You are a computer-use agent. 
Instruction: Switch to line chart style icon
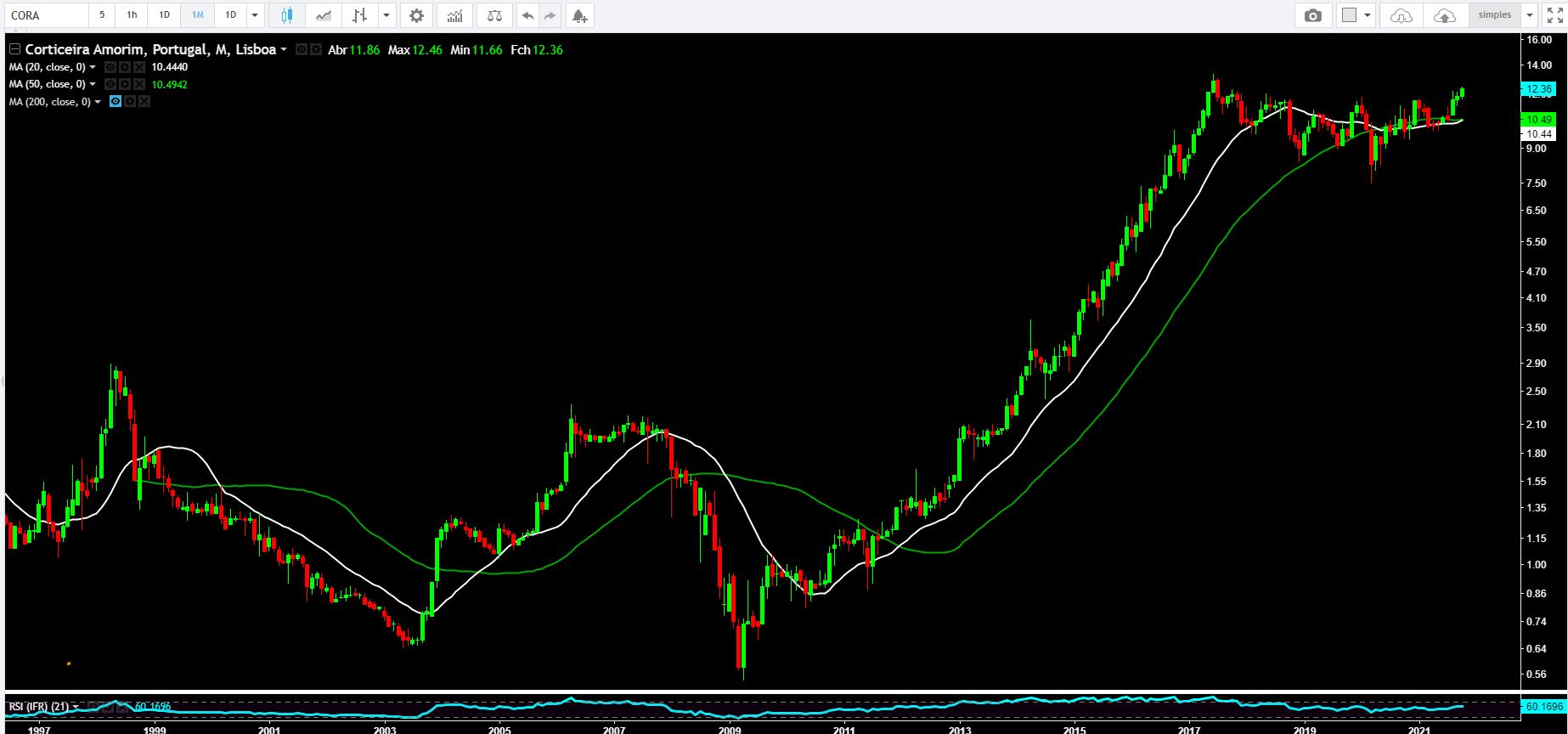click(323, 15)
